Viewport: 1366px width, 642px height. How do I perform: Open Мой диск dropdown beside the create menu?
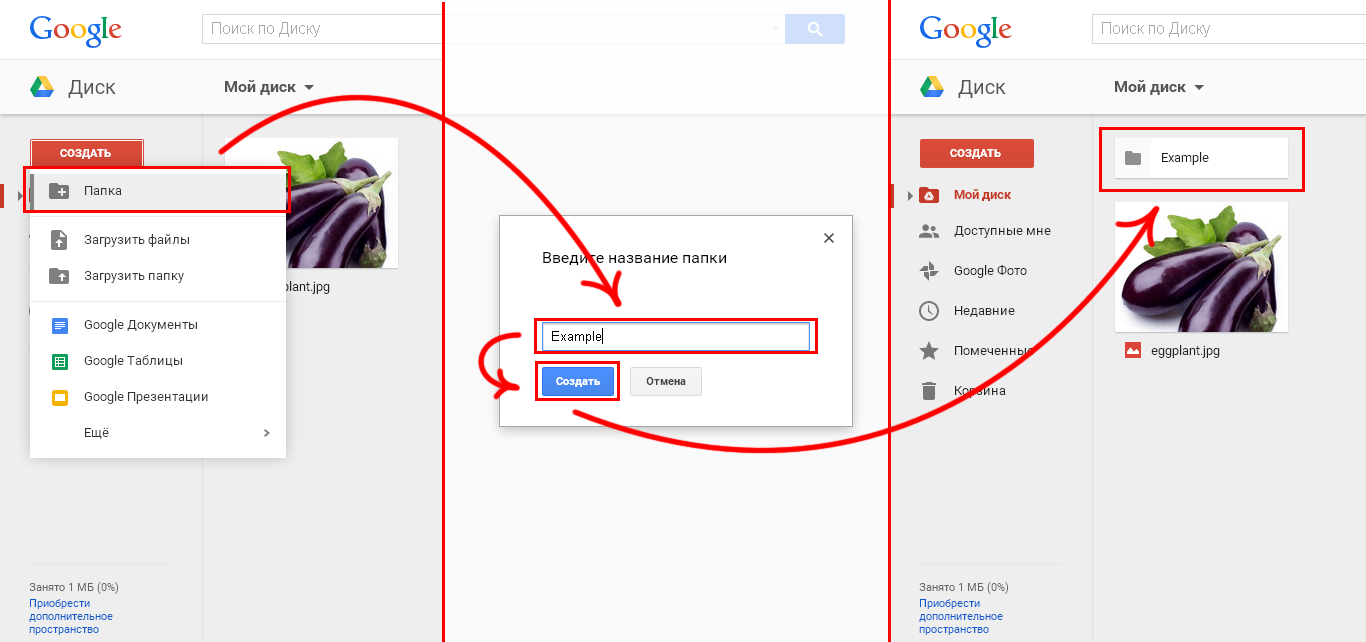269,87
